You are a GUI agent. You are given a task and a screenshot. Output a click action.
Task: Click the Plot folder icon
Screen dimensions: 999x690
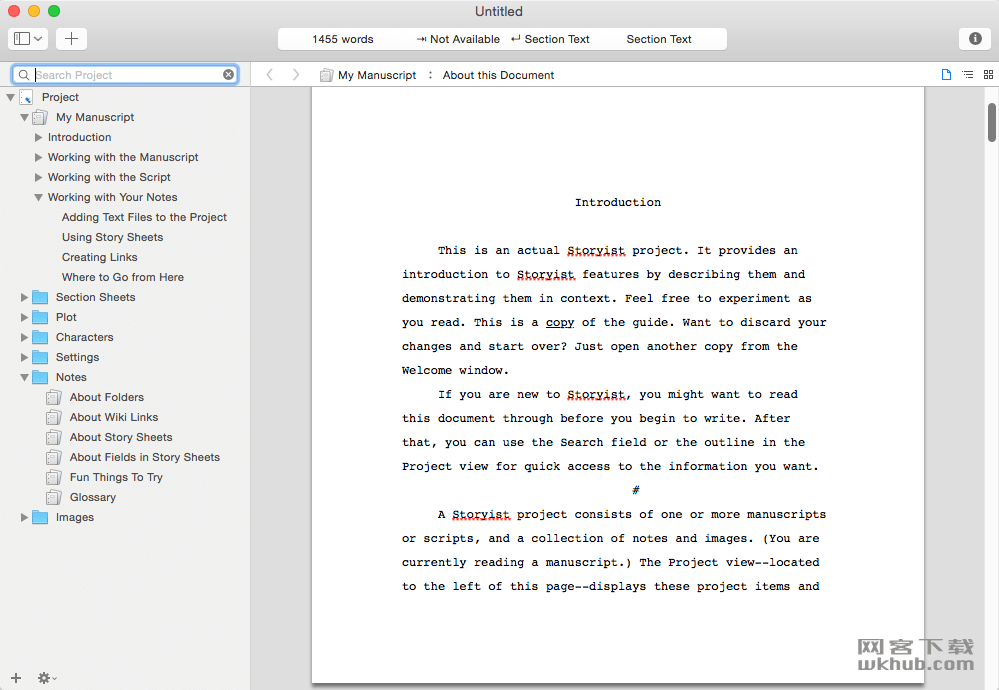[40, 317]
